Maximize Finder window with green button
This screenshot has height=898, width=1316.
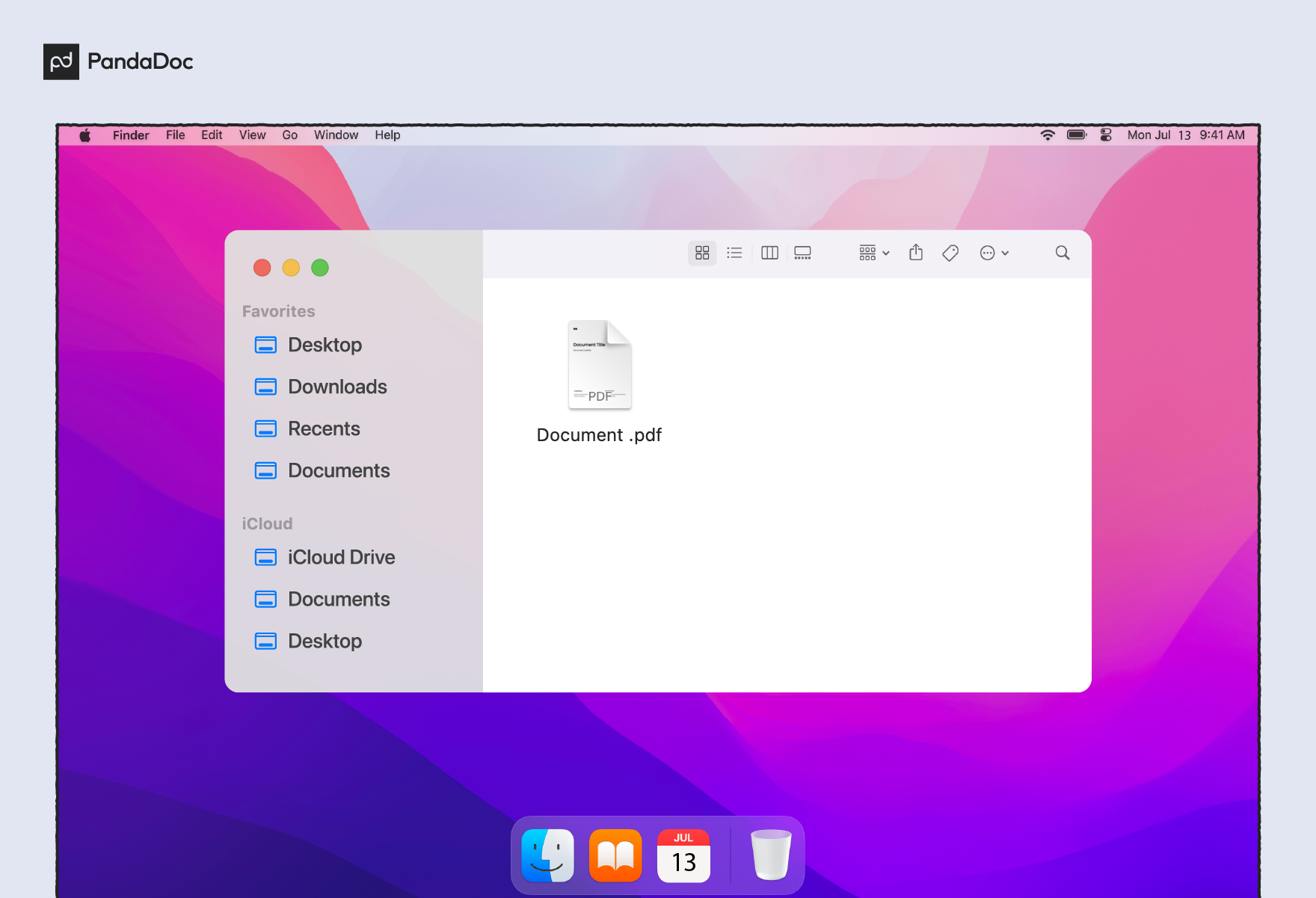[320, 268]
